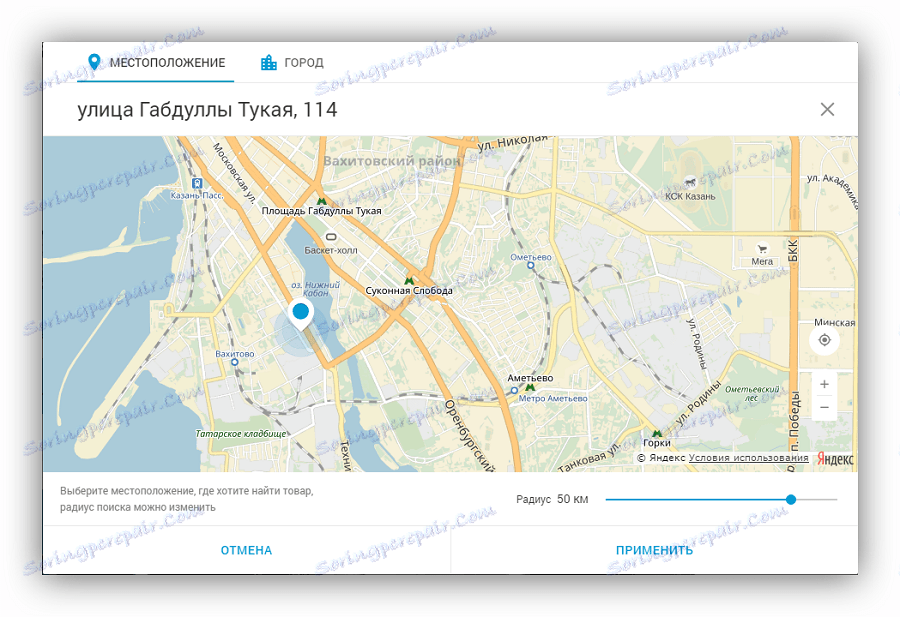Click the Московская ул. street label
The height and width of the screenshot is (617, 900).
pos(234,173)
